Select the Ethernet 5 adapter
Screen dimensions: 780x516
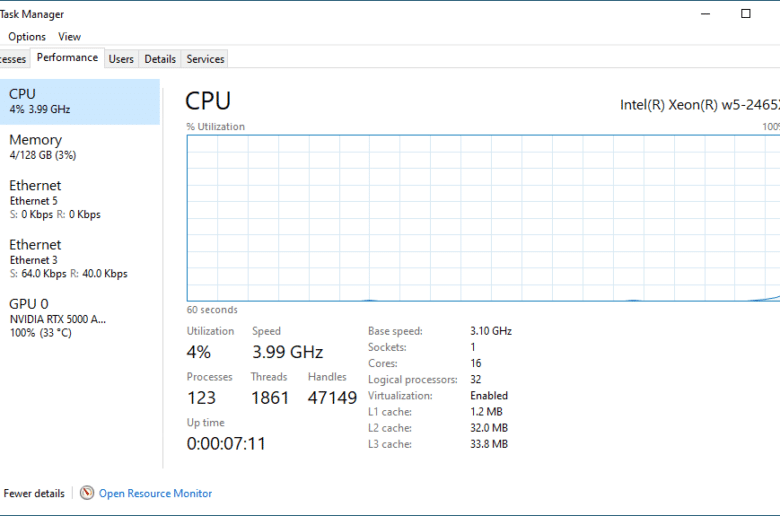pyautogui.click(x=80, y=200)
